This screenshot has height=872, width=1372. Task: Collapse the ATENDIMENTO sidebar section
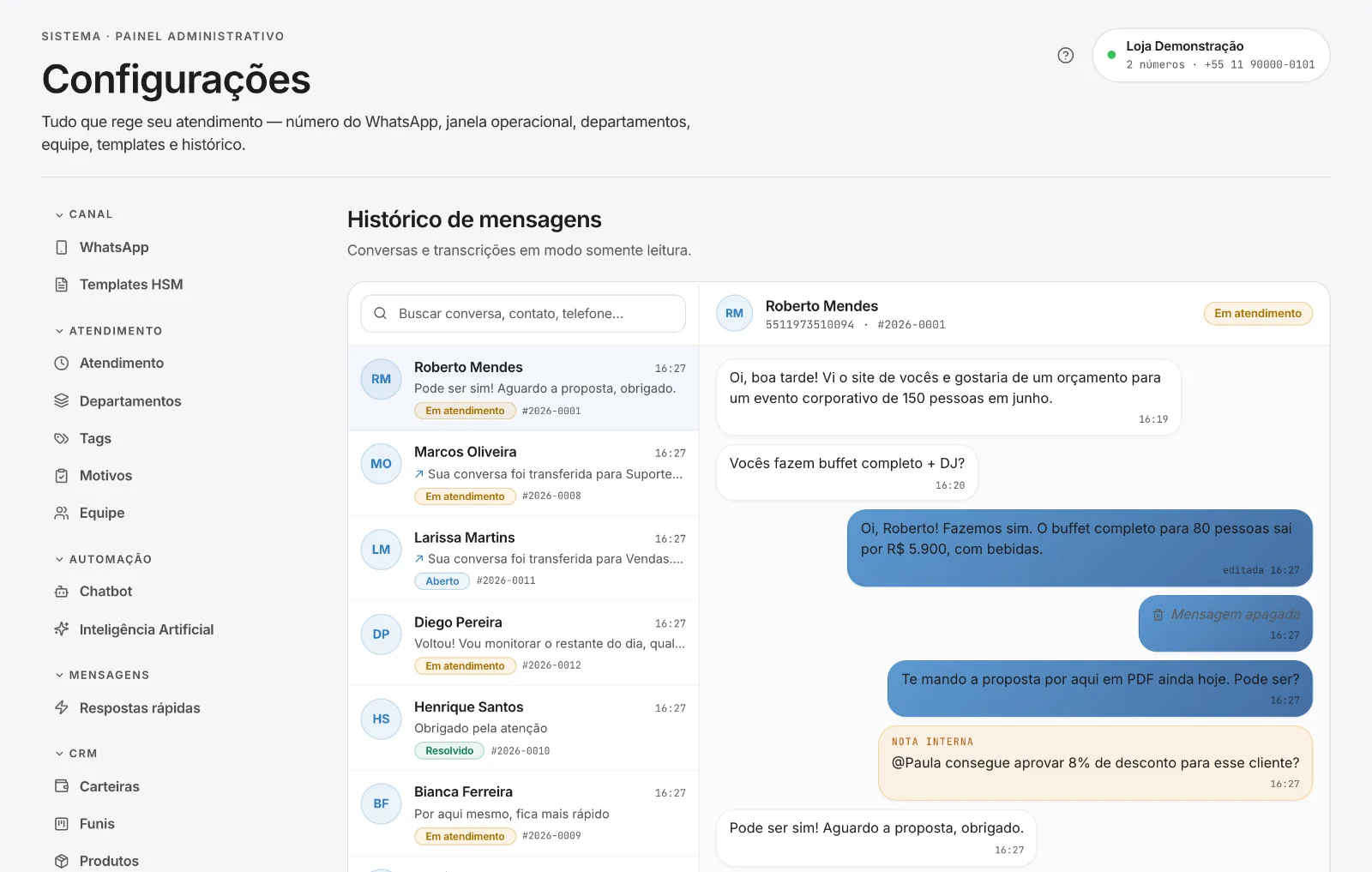coord(109,331)
